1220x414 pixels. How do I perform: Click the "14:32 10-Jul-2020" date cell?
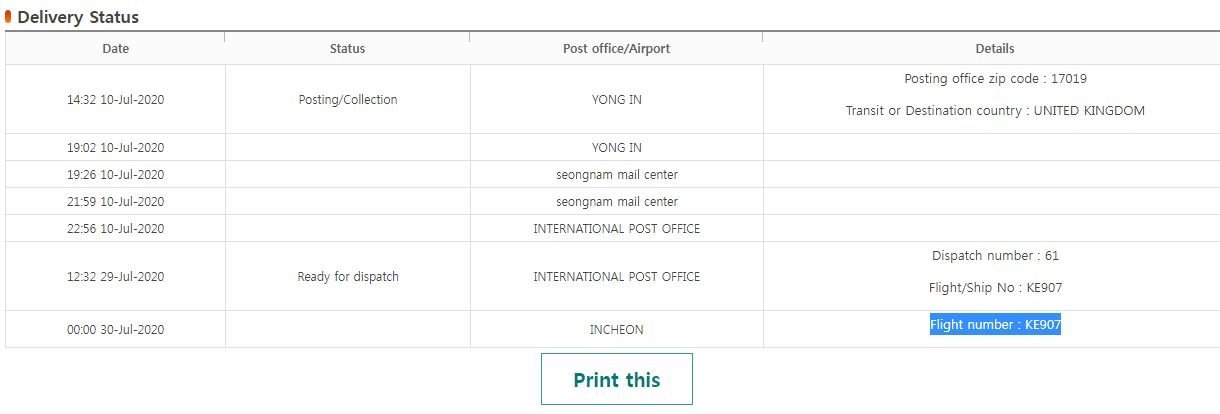(115, 100)
